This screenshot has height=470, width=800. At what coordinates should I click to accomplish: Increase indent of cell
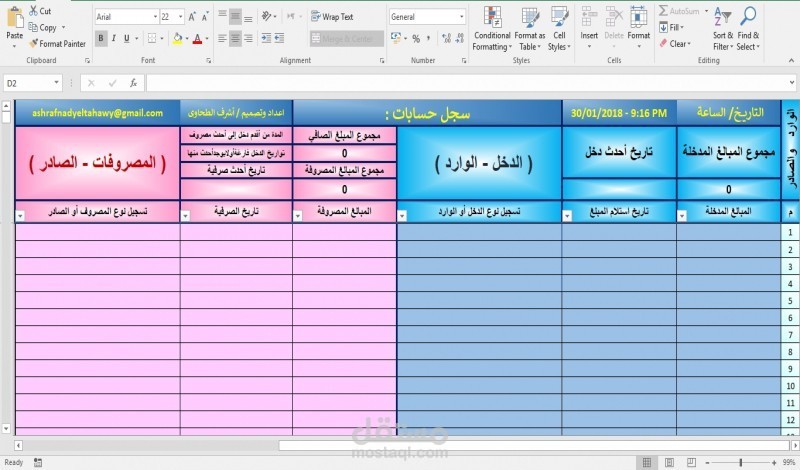click(279, 38)
